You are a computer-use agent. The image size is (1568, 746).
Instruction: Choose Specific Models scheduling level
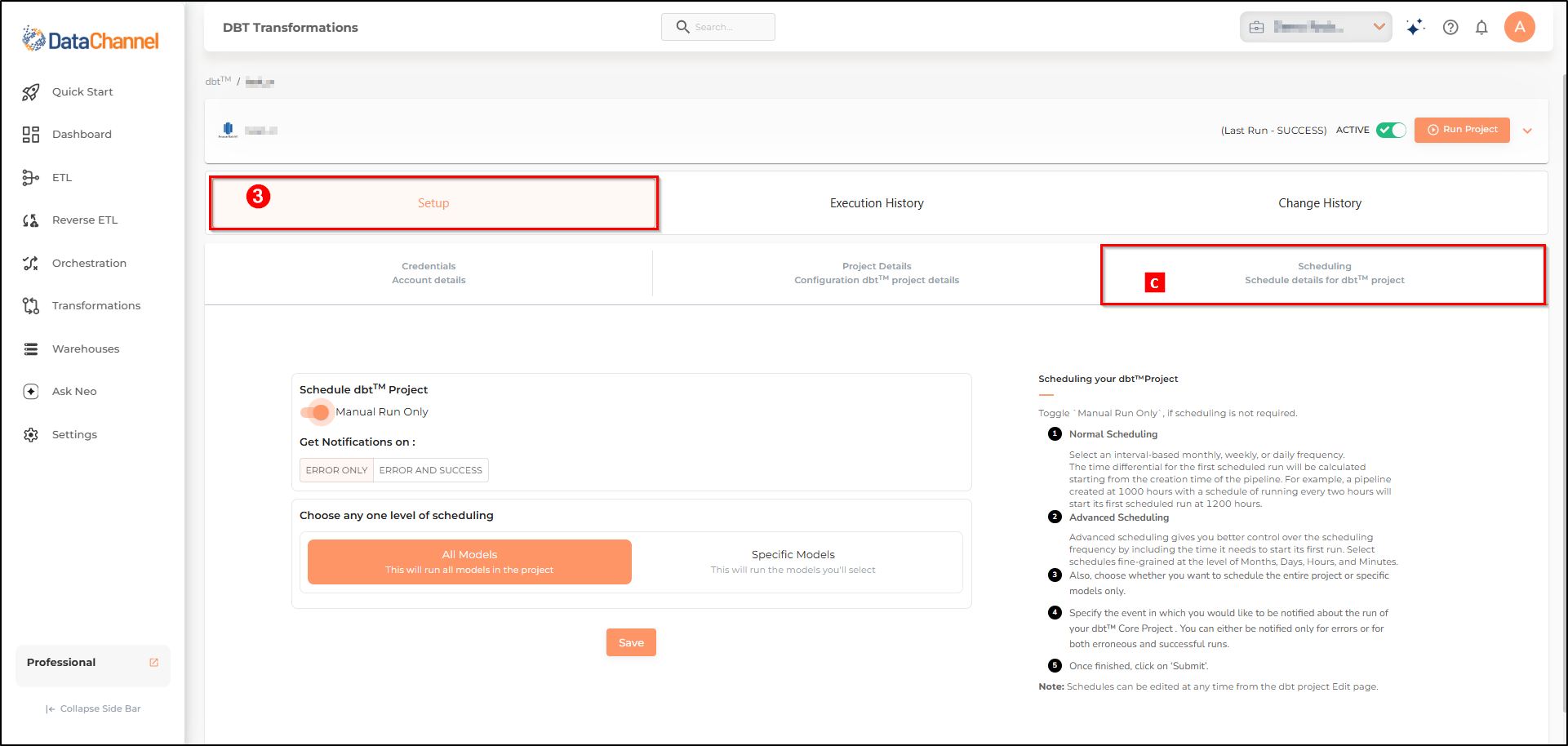[793, 562]
